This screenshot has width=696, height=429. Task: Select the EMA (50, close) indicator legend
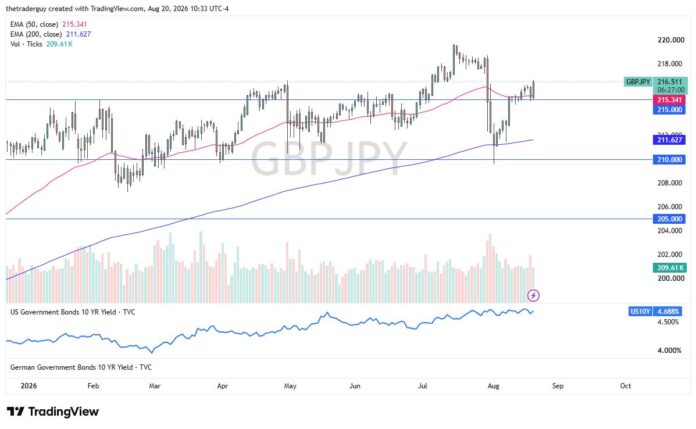pos(48,24)
